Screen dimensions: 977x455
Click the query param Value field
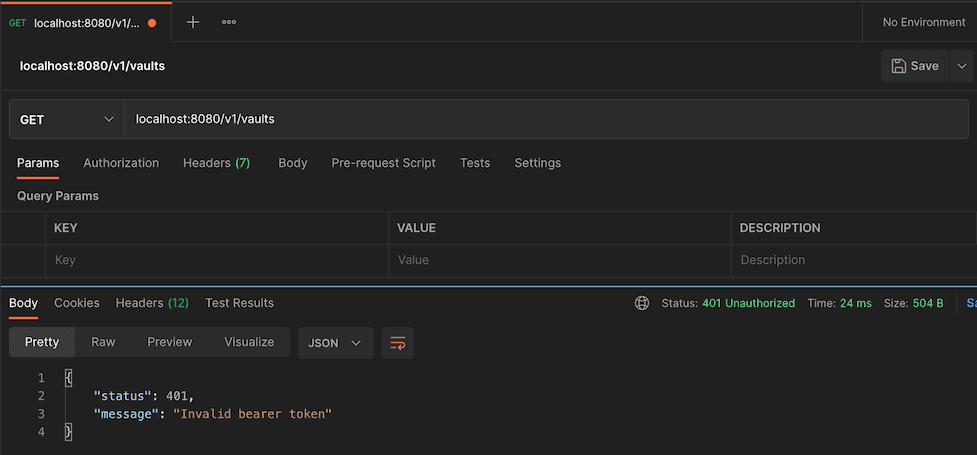[x=560, y=261]
